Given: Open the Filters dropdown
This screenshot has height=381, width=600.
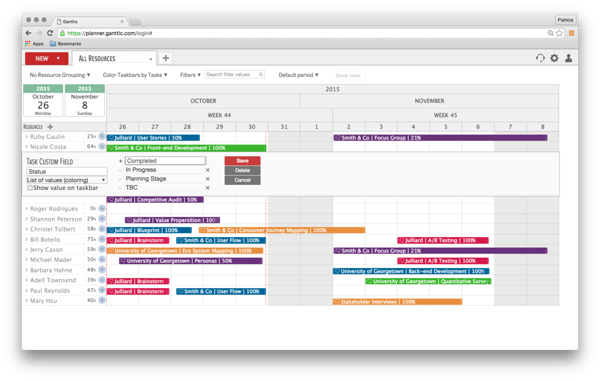Looking at the screenshot, I should [190, 75].
